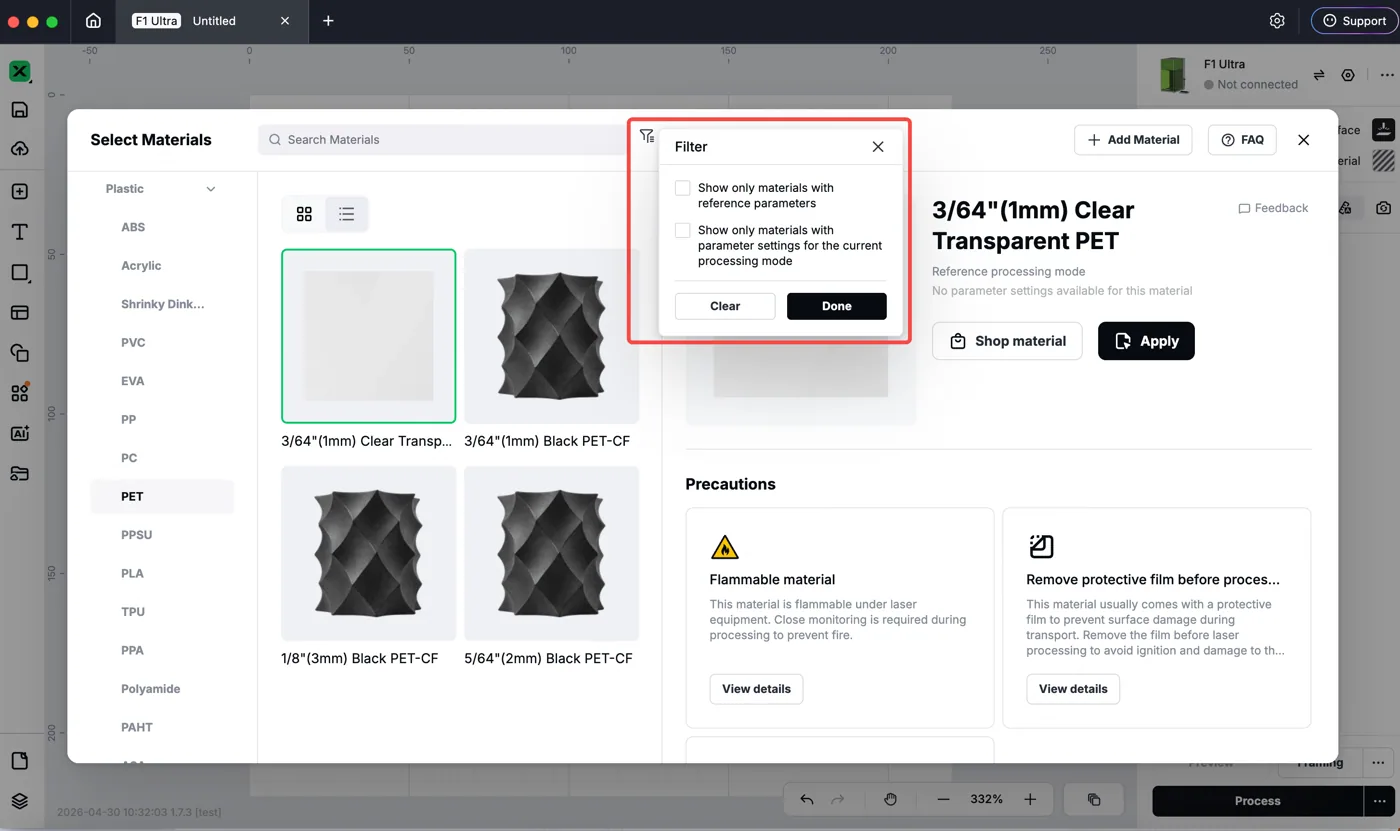The width and height of the screenshot is (1400, 831).
Task: Open the more options next to Framing
Action: [x=1378, y=763]
